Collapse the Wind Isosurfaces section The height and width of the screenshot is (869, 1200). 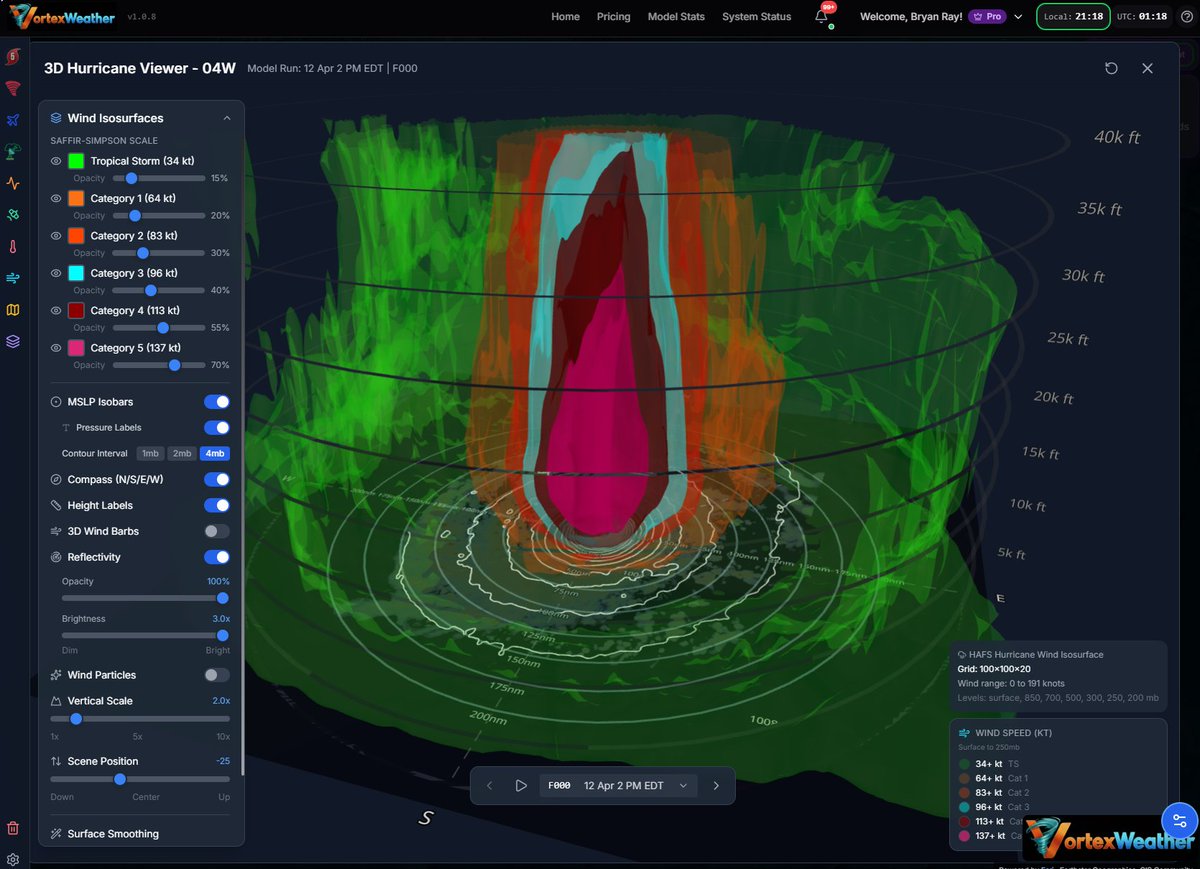click(227, 118)
